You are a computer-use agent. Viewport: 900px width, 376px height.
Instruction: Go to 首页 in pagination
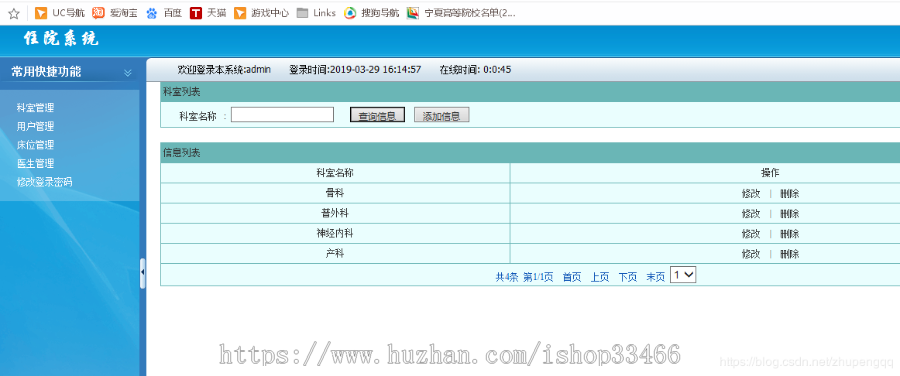pyautogui.click(x=572, y=277)
